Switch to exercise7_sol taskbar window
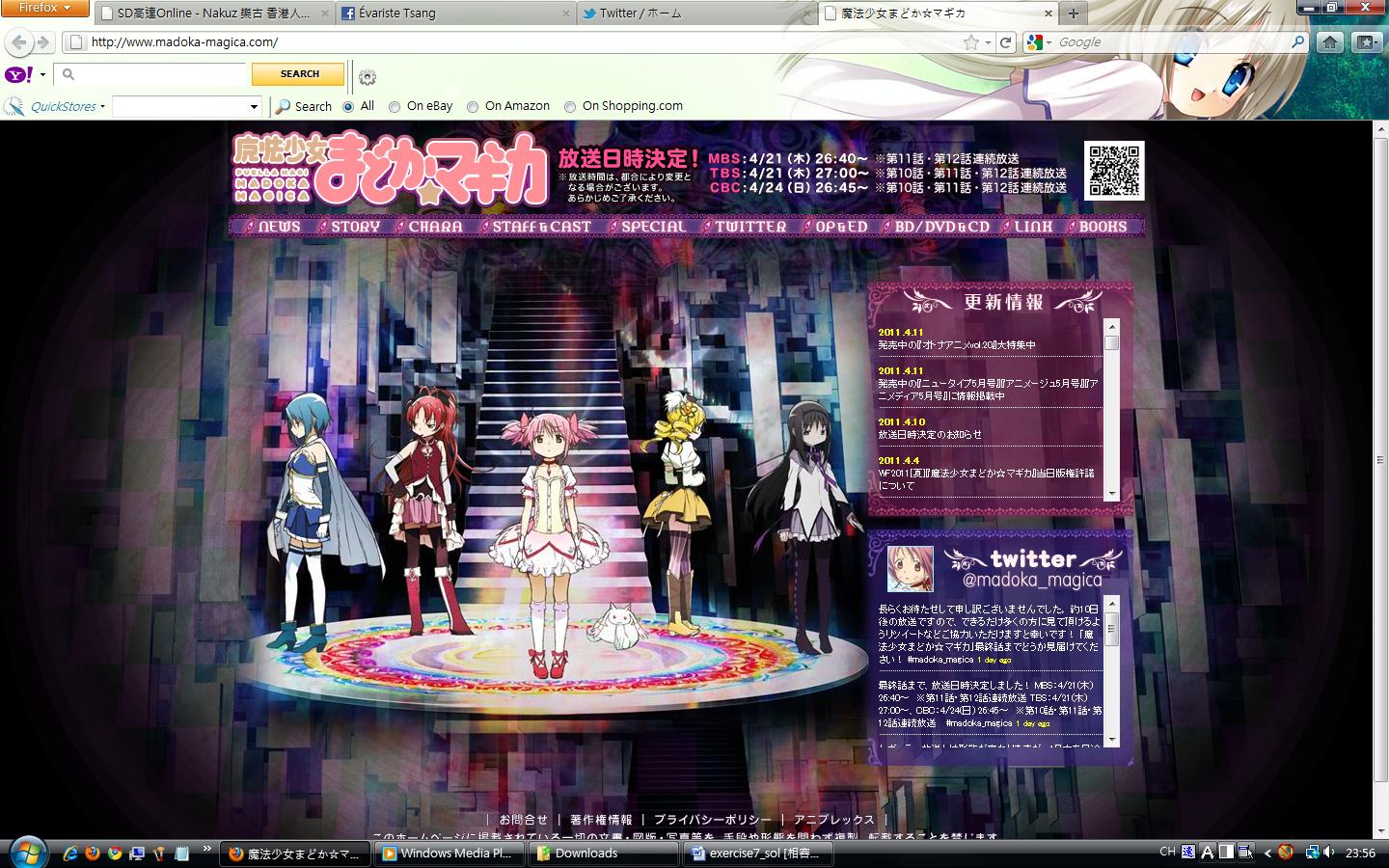Screen dimensions: 1389x868 pyautogui.click(x=758, y=853)
